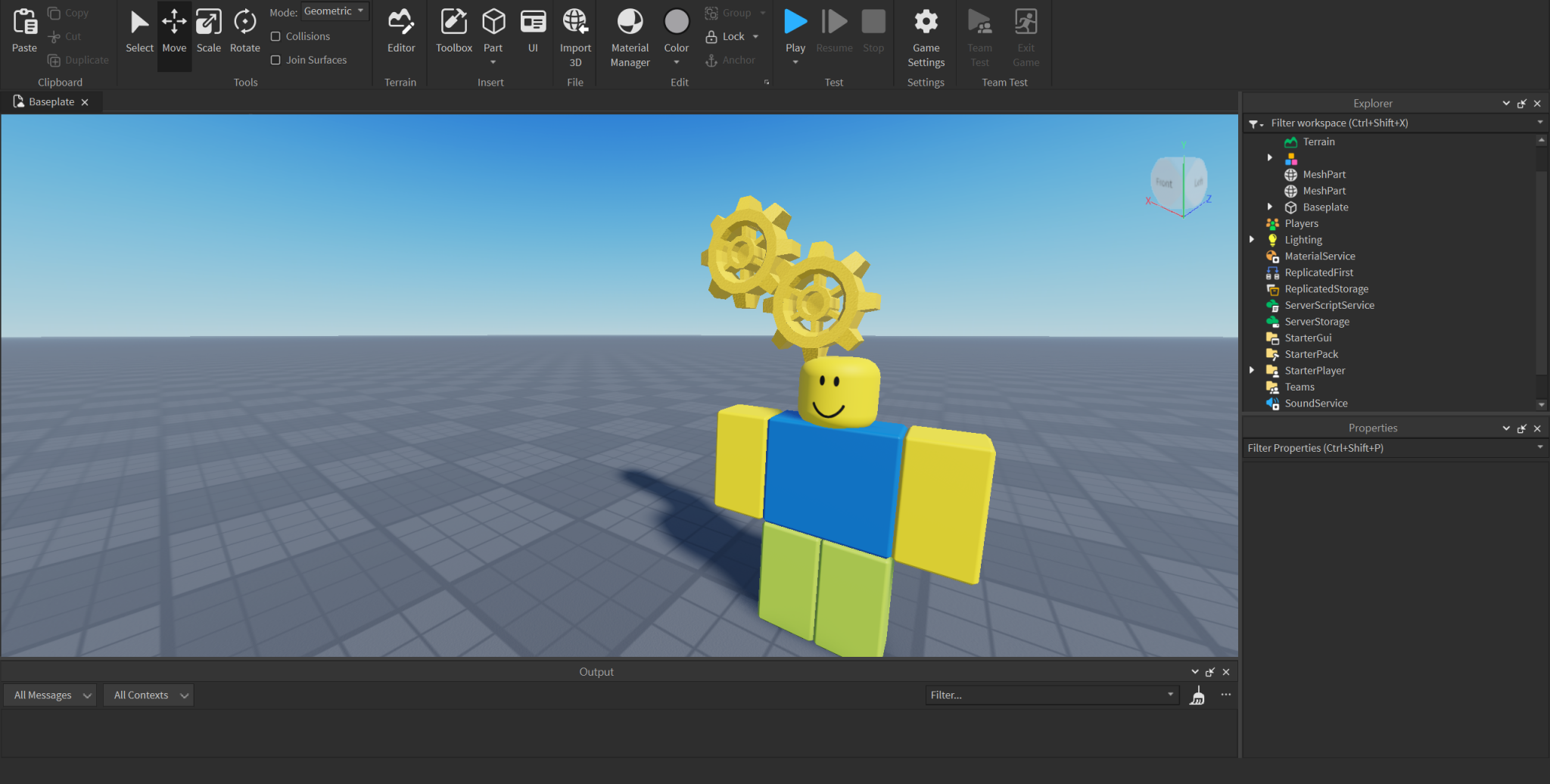This screenshot has width=1550, height=784.
Task: Open Game Settings
Action: coord(925,36)
